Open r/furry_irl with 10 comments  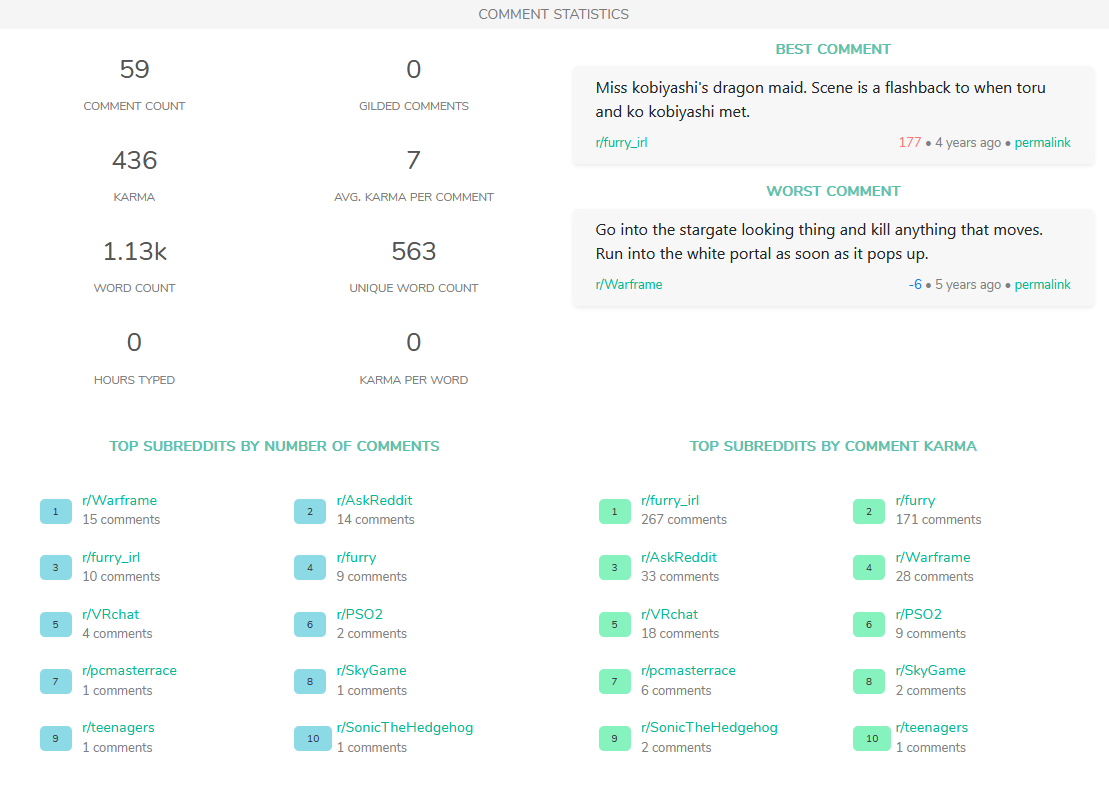[x=111, y=557]
